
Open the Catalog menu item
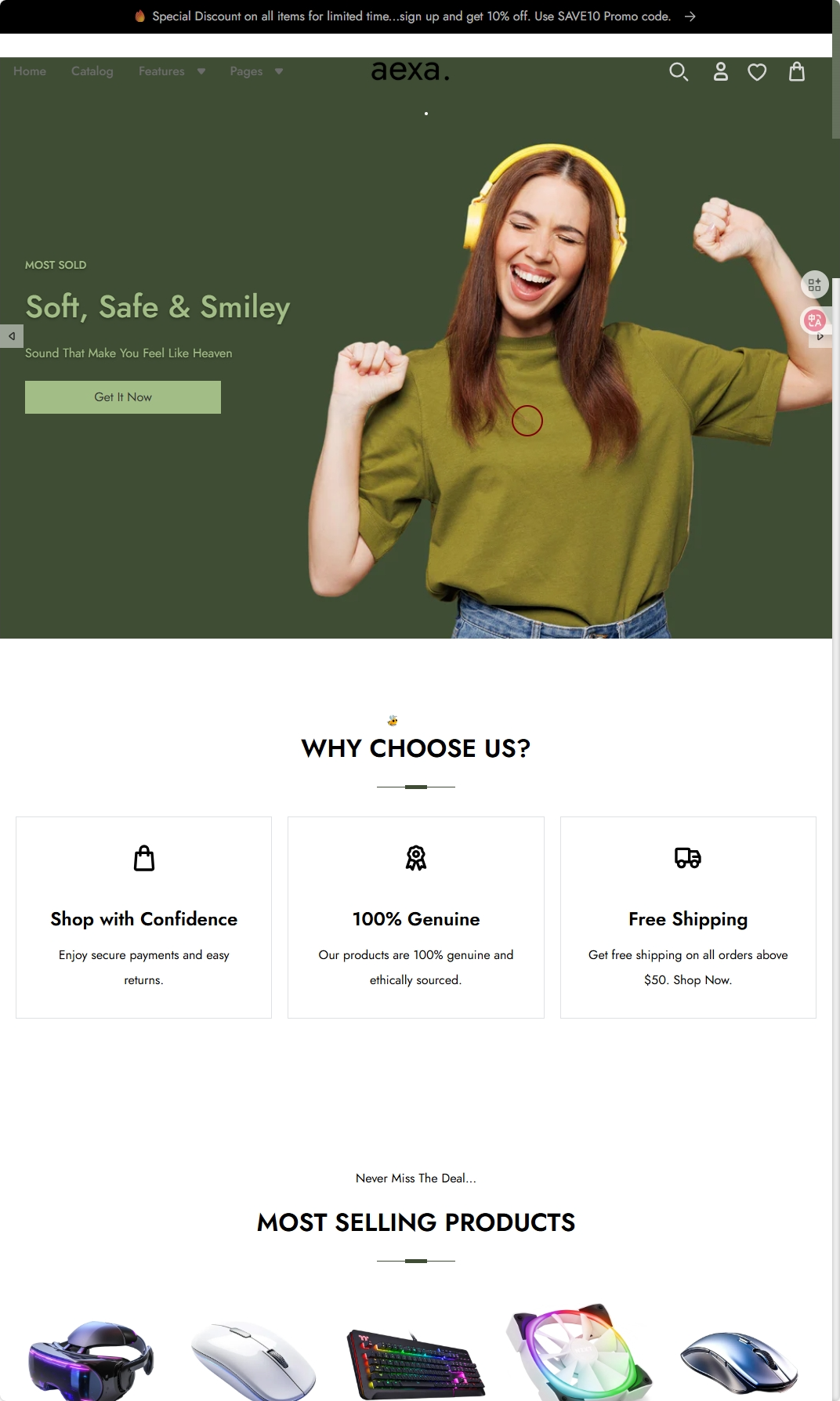click(92, 71)
